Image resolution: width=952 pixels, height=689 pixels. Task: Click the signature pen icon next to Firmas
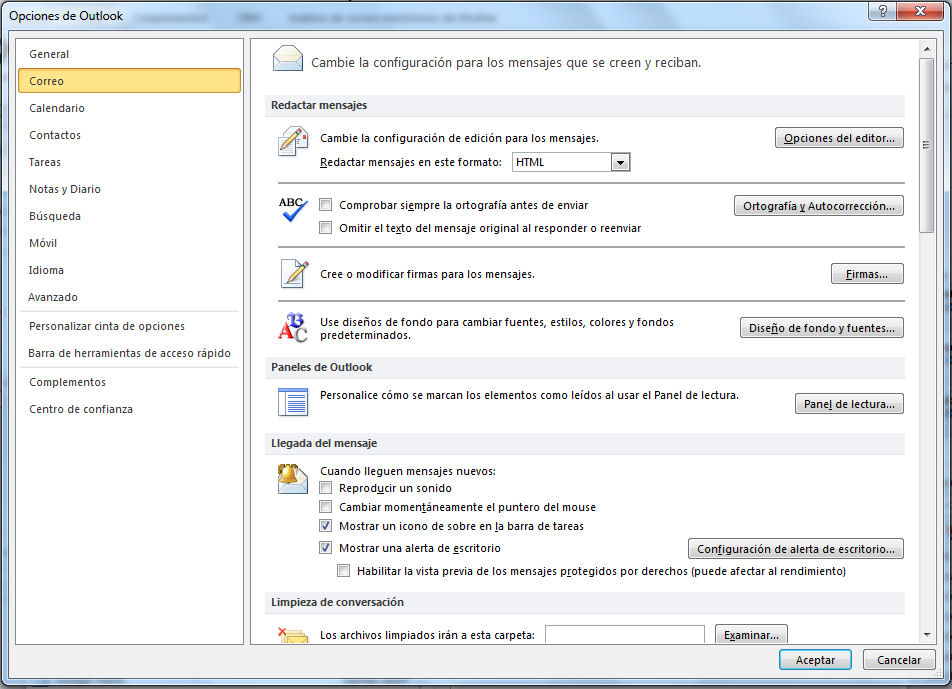click(x=294, y=273)
